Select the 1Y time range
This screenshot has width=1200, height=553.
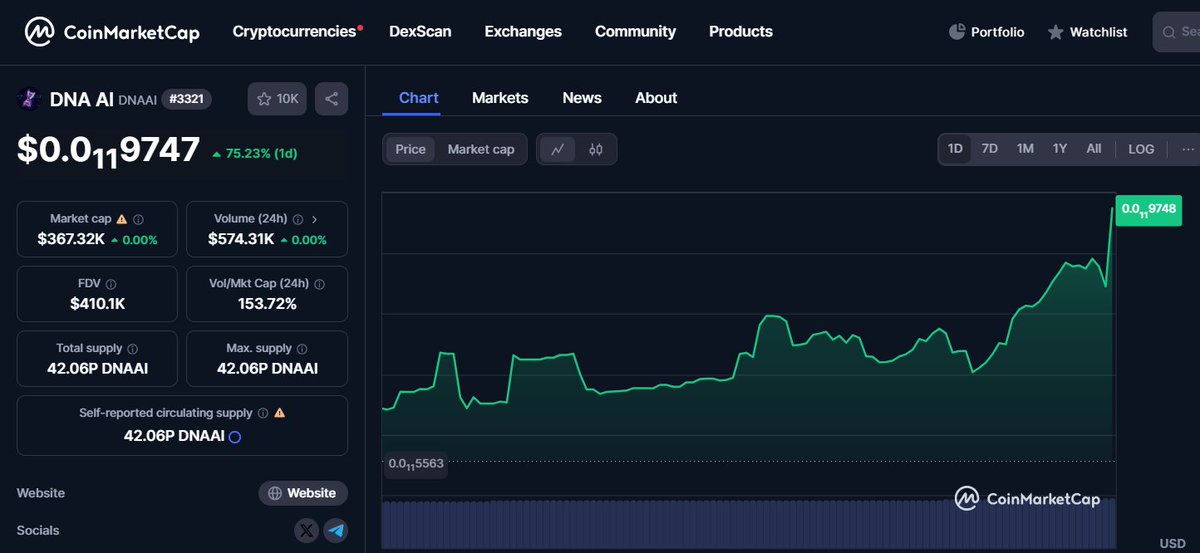[x=1060, y=149]
